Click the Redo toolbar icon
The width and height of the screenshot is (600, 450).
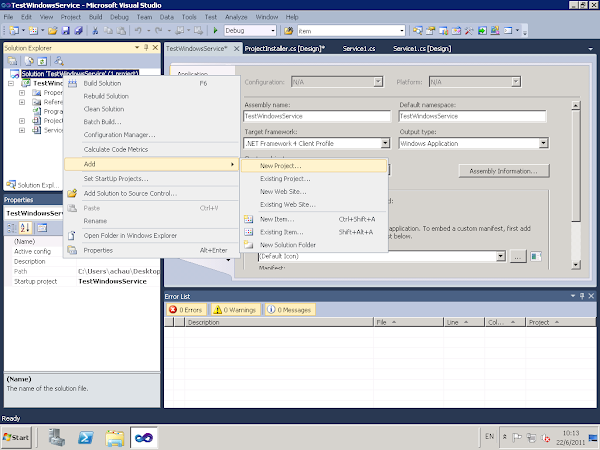tap(159, 31)
